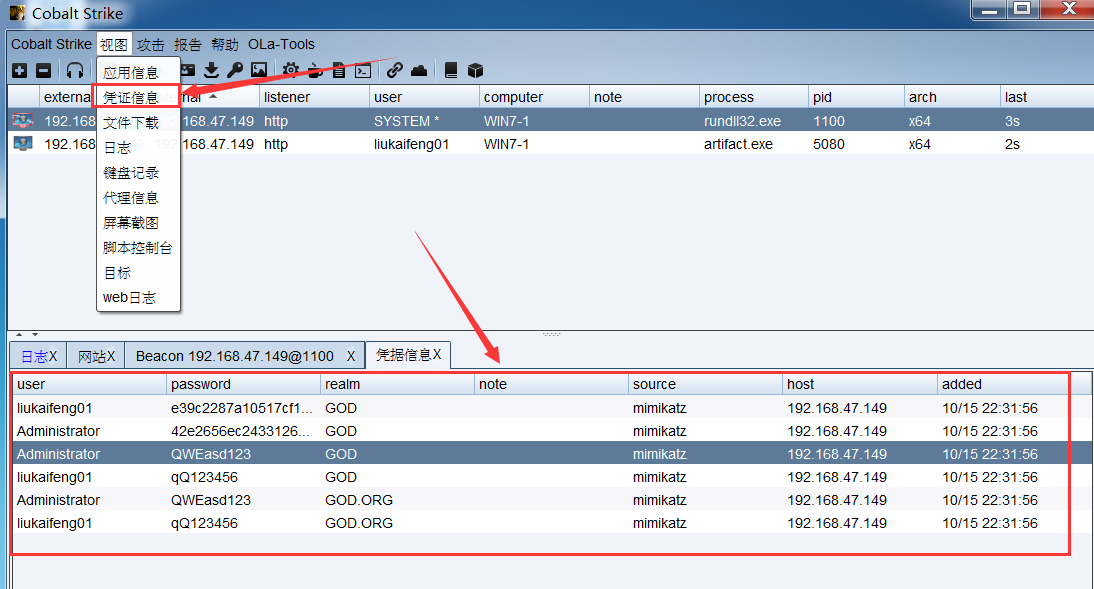
Task: Sort credentials by host column
Action: [860, 384]
